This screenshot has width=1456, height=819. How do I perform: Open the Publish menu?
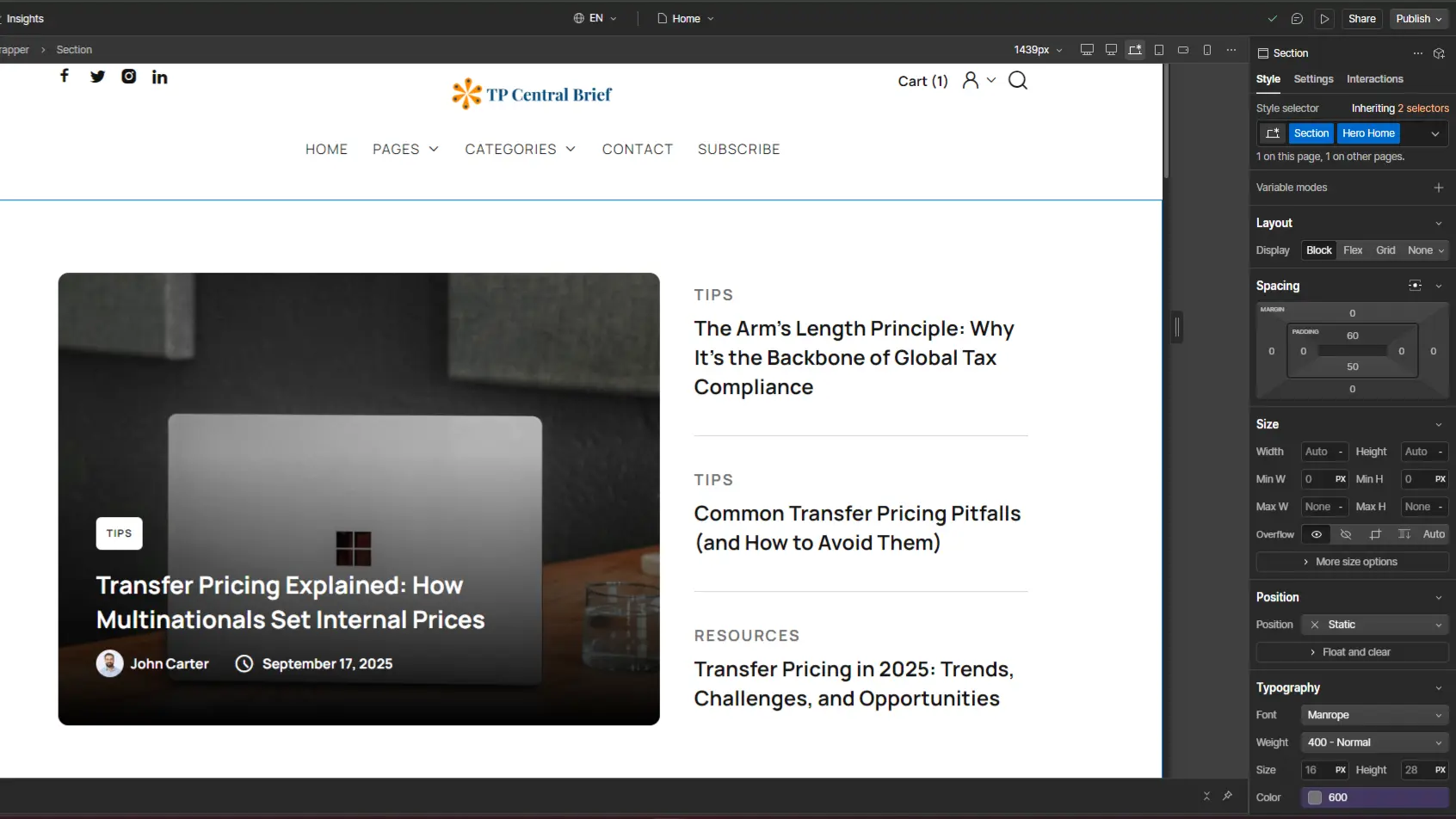click(x=1416, y=18)
